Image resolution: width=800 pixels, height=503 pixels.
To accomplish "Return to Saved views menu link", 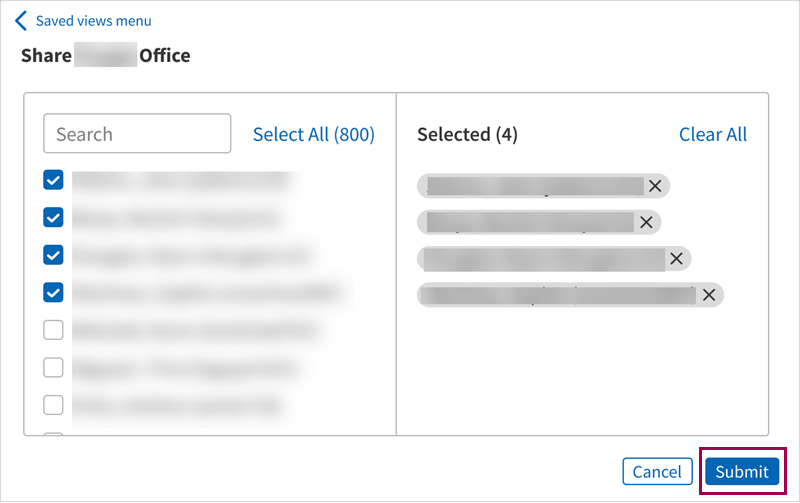I will [93, 21].
